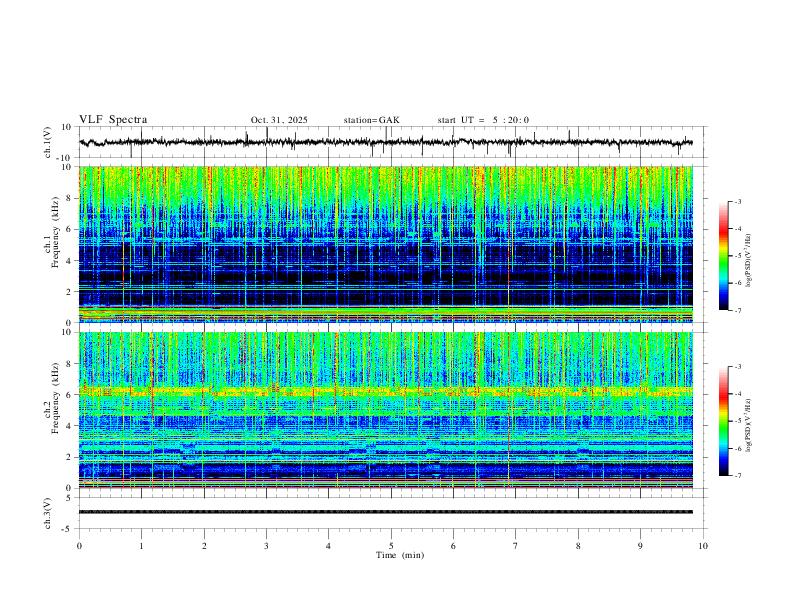Click the "-7" label on ch.2 color bar
Viewport: 792px width, 612px height.
tap(737, 475)
